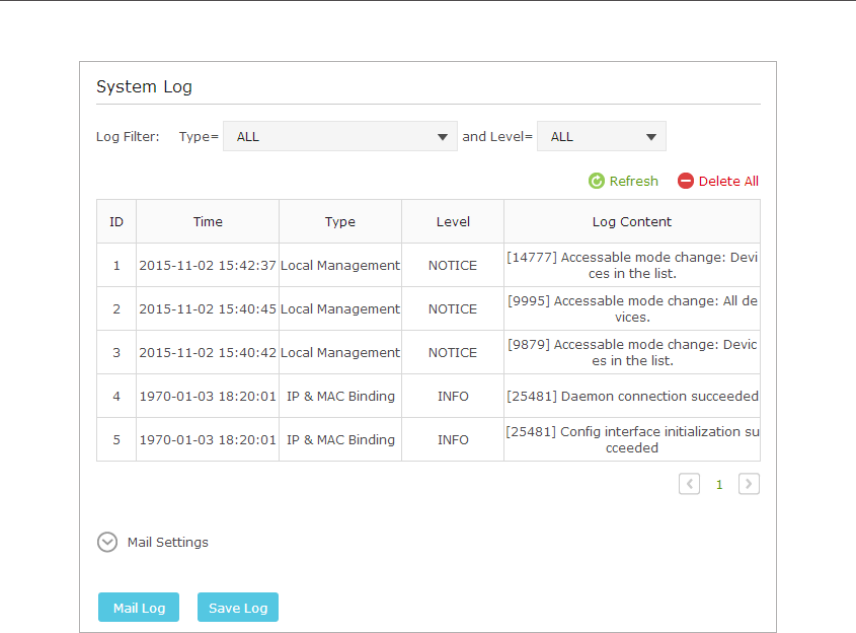Viewport: 856px width, 633px height.
Task: Open the Type filter dropdown
Action: point(340,137)
